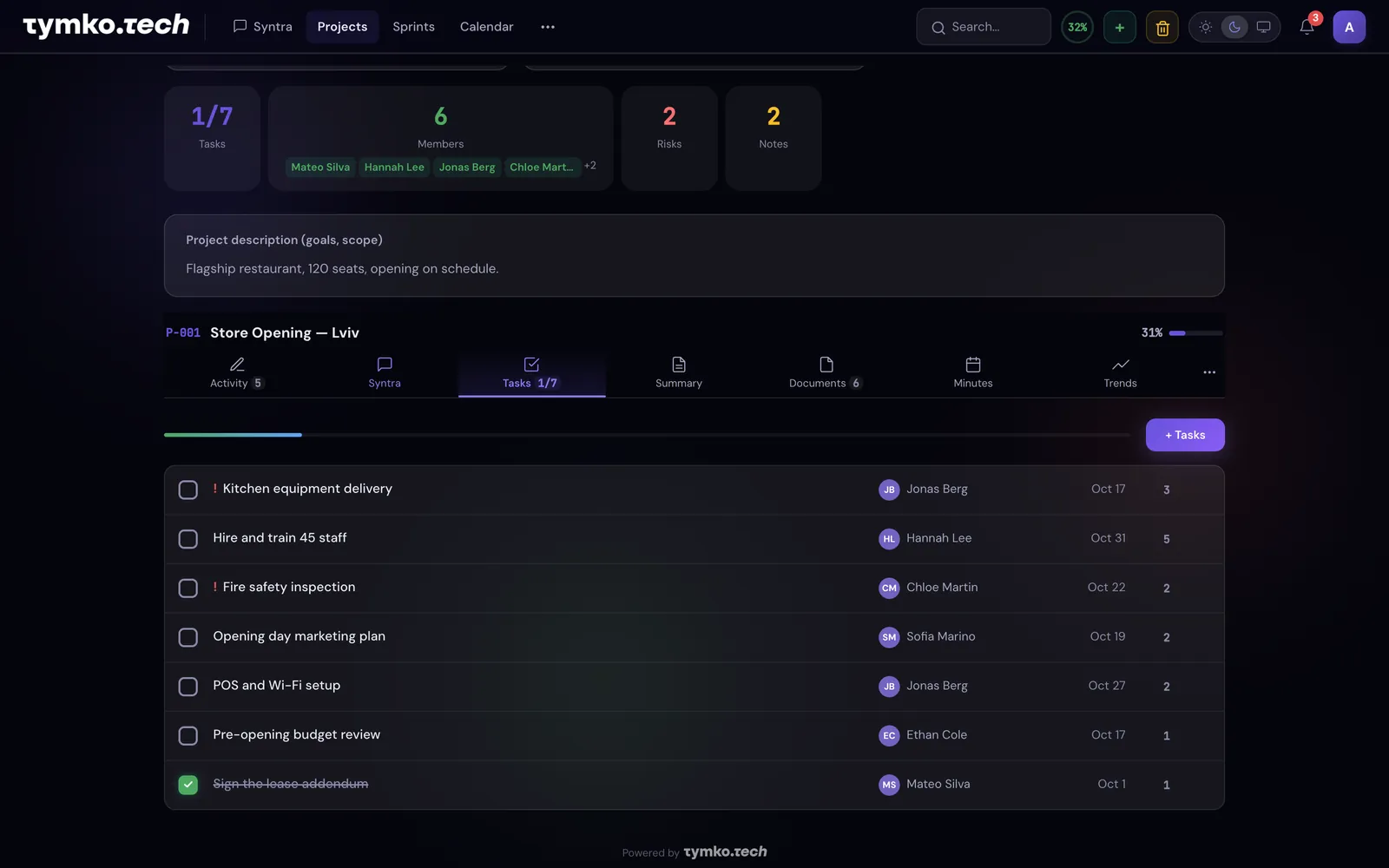Click the Mateo Silva member tag
The width and height of the screenshot is (1389, 868).
pyautogui.click(x=320, y=168)
